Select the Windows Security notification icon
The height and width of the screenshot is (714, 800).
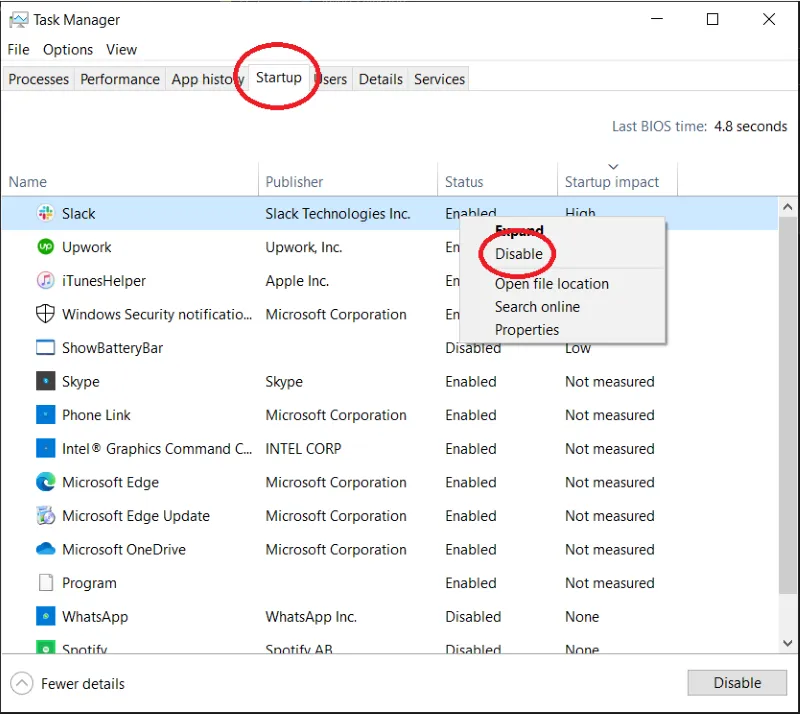point(45,314)
